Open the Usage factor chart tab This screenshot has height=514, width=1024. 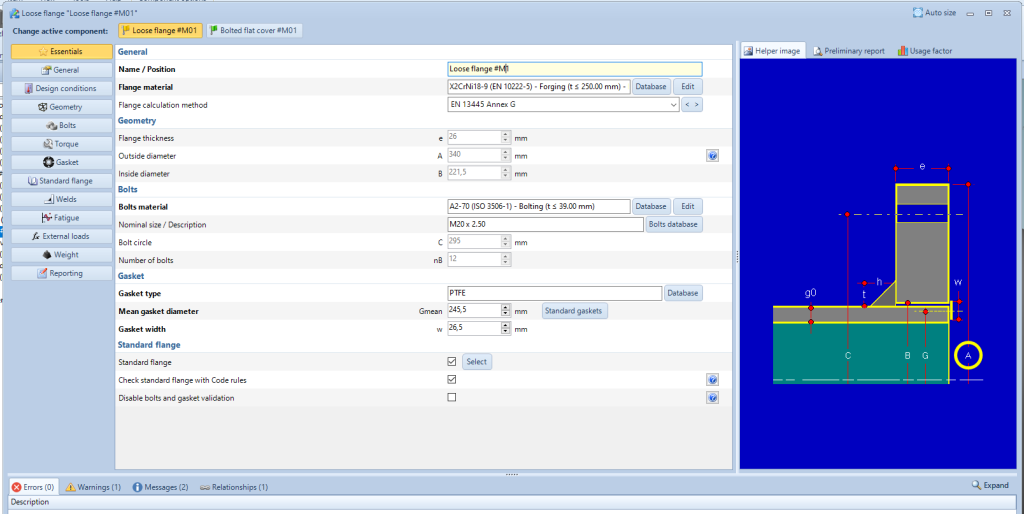tap(923, 51)
